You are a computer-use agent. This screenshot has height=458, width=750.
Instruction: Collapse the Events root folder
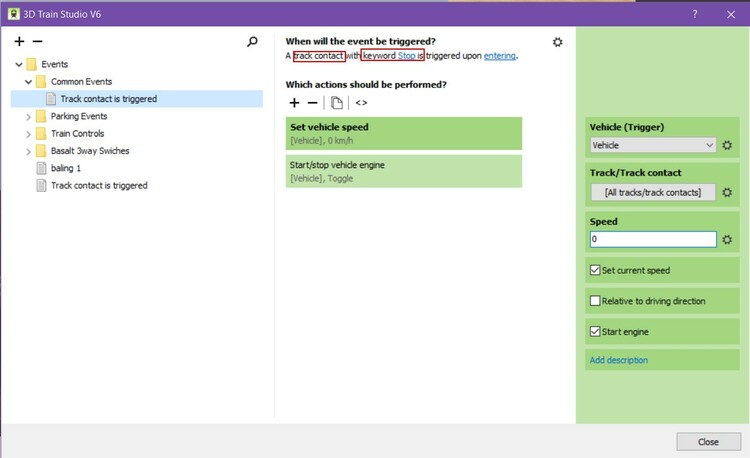[x=19, y=64]
